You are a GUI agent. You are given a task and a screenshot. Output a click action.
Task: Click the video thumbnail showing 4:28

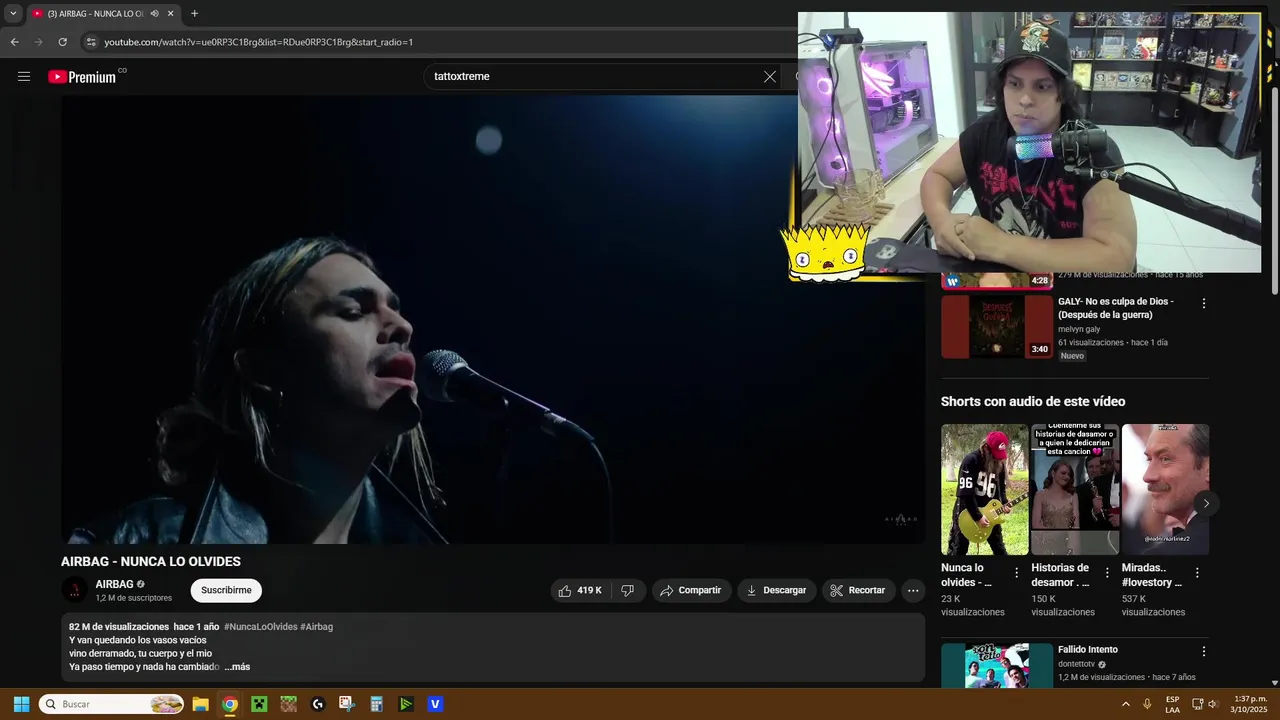tap(997, 280)
